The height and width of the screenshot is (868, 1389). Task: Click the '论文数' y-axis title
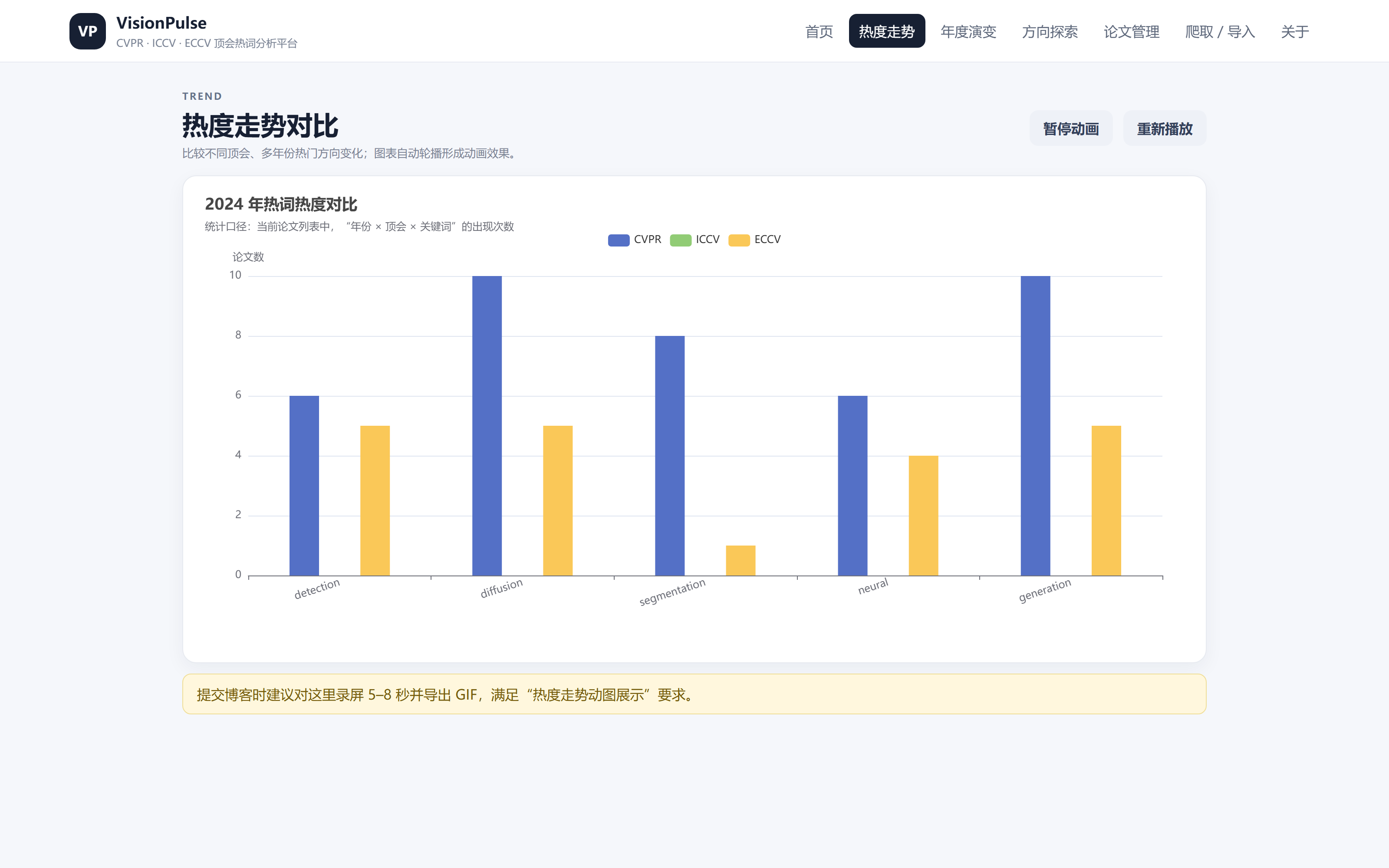tap(248, 257)
